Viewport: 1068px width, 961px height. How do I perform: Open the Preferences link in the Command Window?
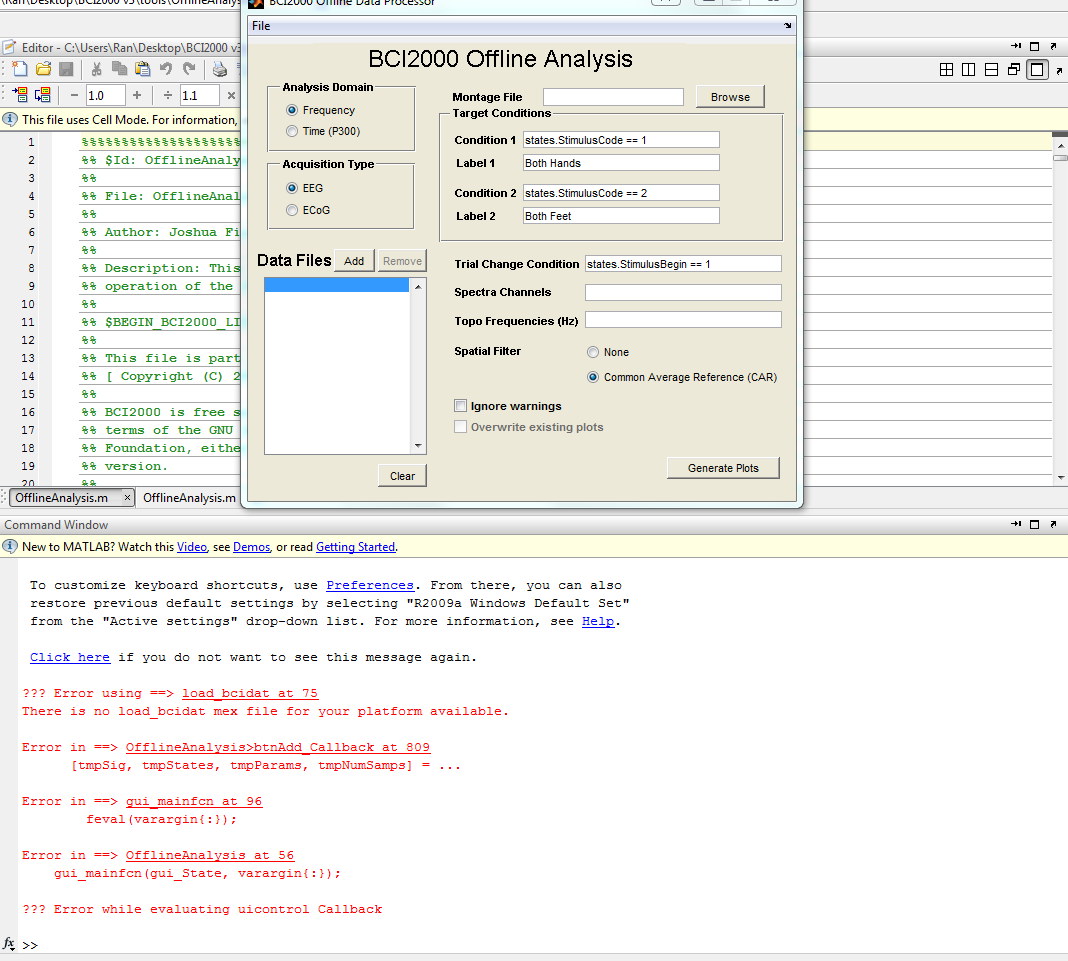(370, 585)
